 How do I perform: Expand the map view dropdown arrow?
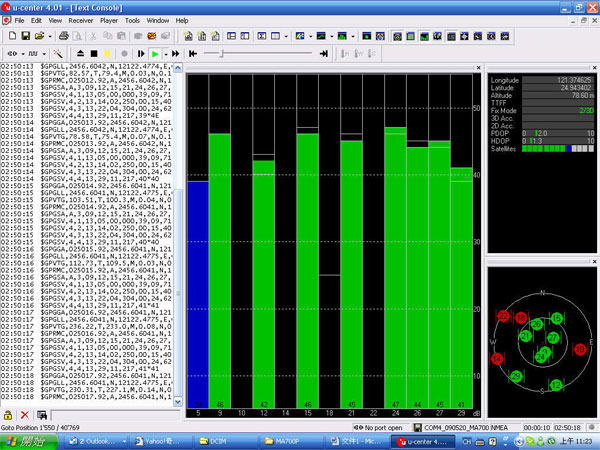310,36
